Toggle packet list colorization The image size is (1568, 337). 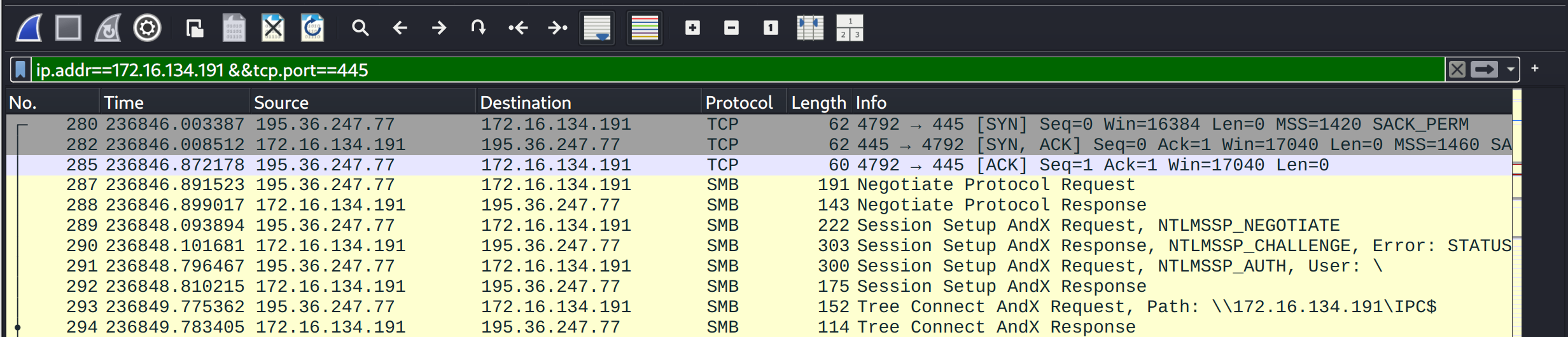tap(645, 28)
